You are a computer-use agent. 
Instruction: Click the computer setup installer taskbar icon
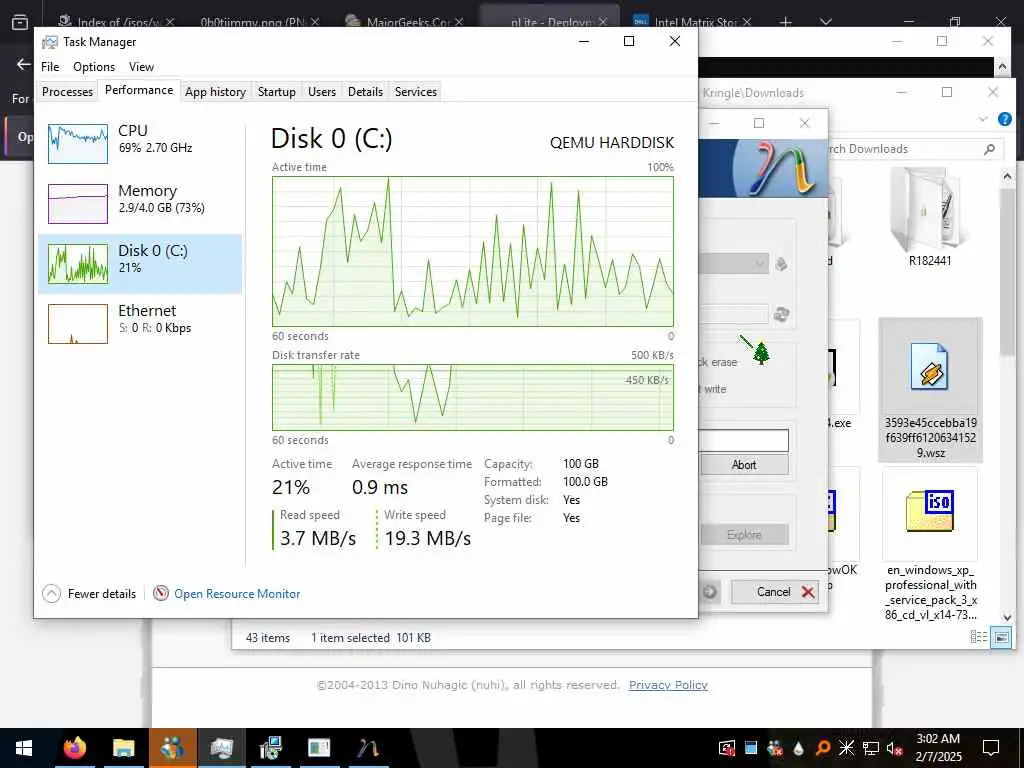tap(270, 748)
